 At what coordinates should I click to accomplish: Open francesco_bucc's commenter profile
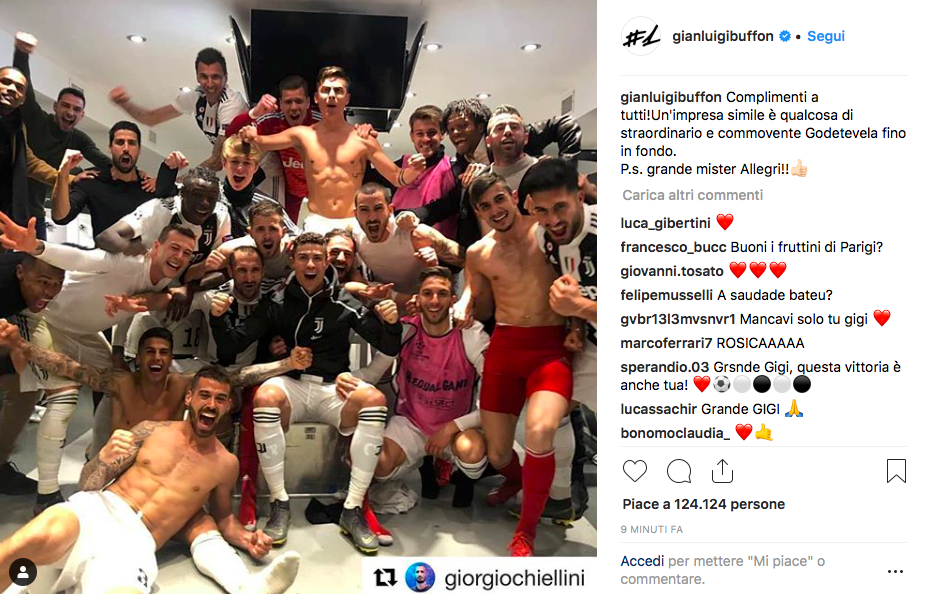pyautogui.click(x=673, y=247)
